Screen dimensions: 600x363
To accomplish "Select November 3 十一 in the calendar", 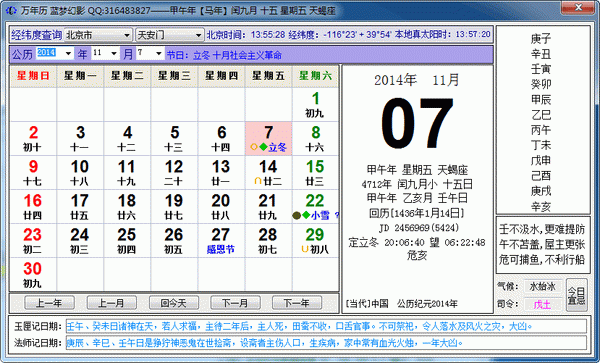I will [x=80, y=138].
